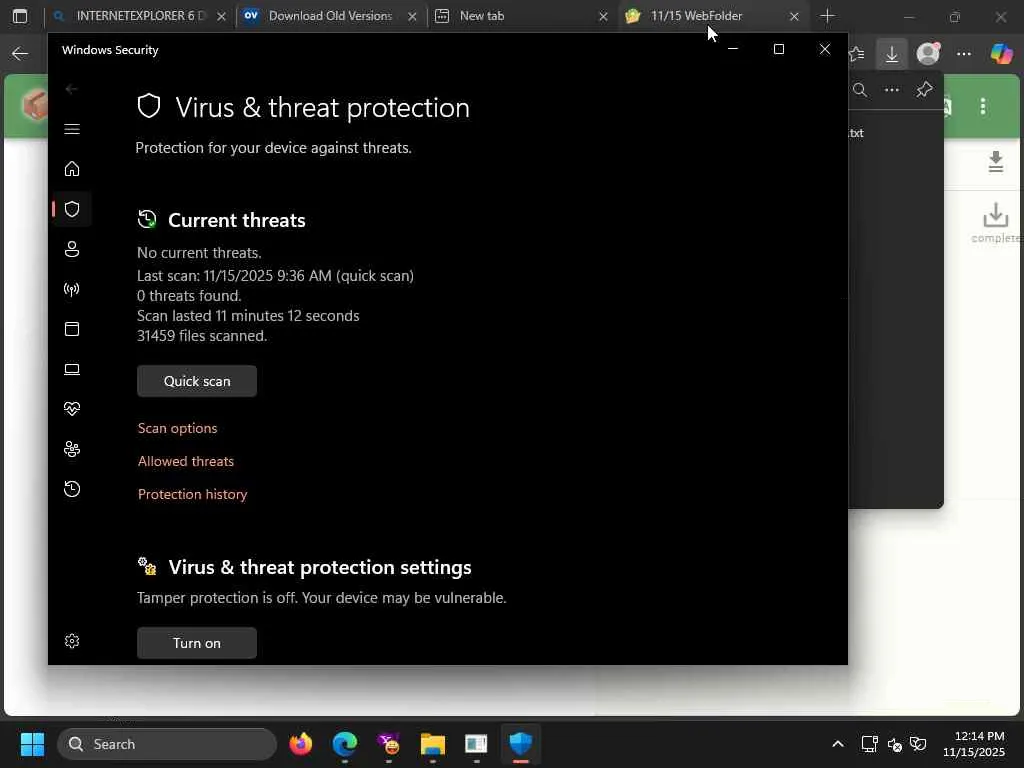Open the Windows Security navigation hamburger menu
The image size is (1024, 768).
72,129
